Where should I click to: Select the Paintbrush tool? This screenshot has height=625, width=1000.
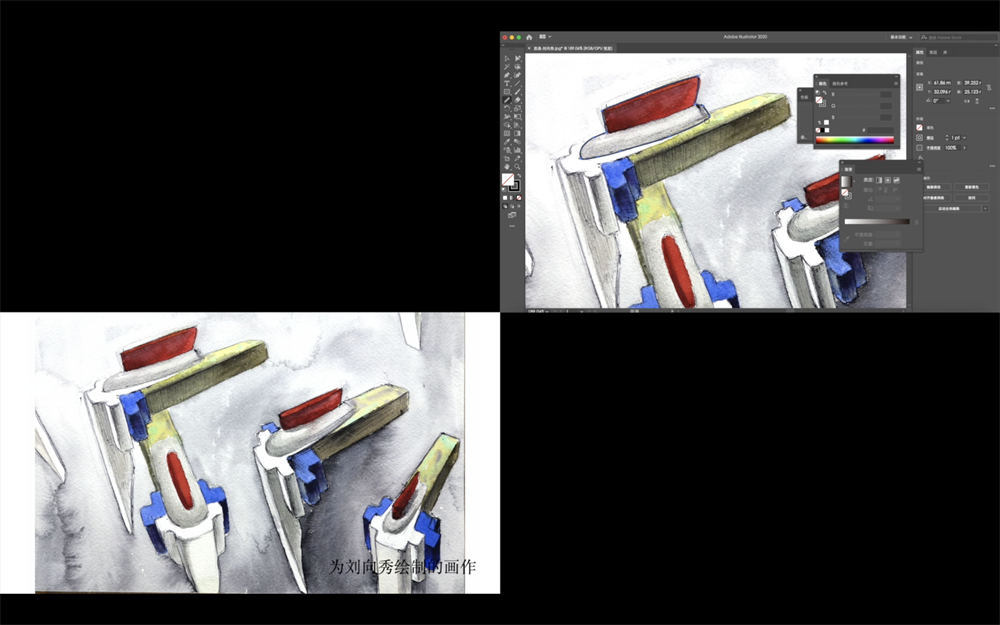[517, 91]
